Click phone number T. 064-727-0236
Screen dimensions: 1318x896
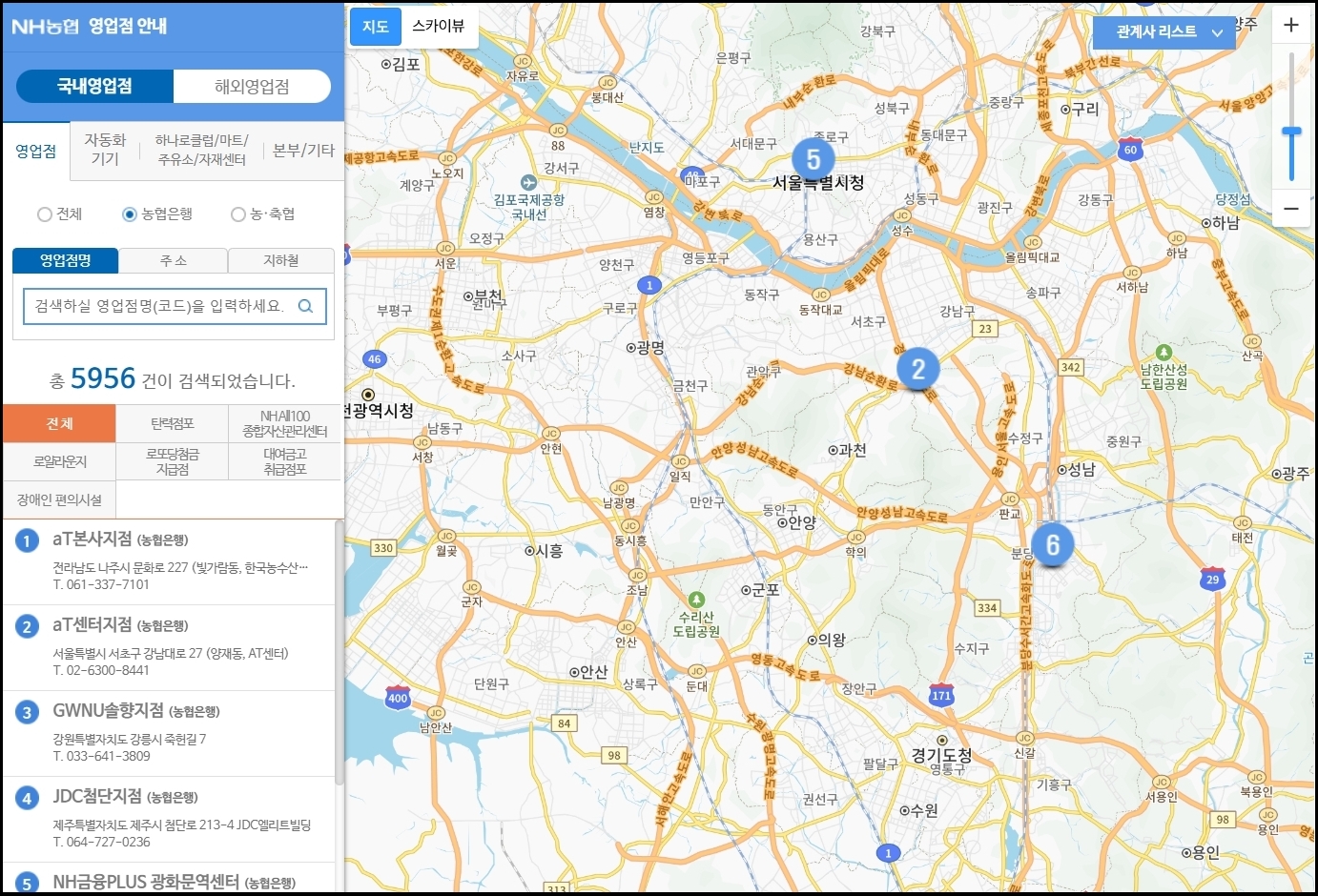[101, 842]
